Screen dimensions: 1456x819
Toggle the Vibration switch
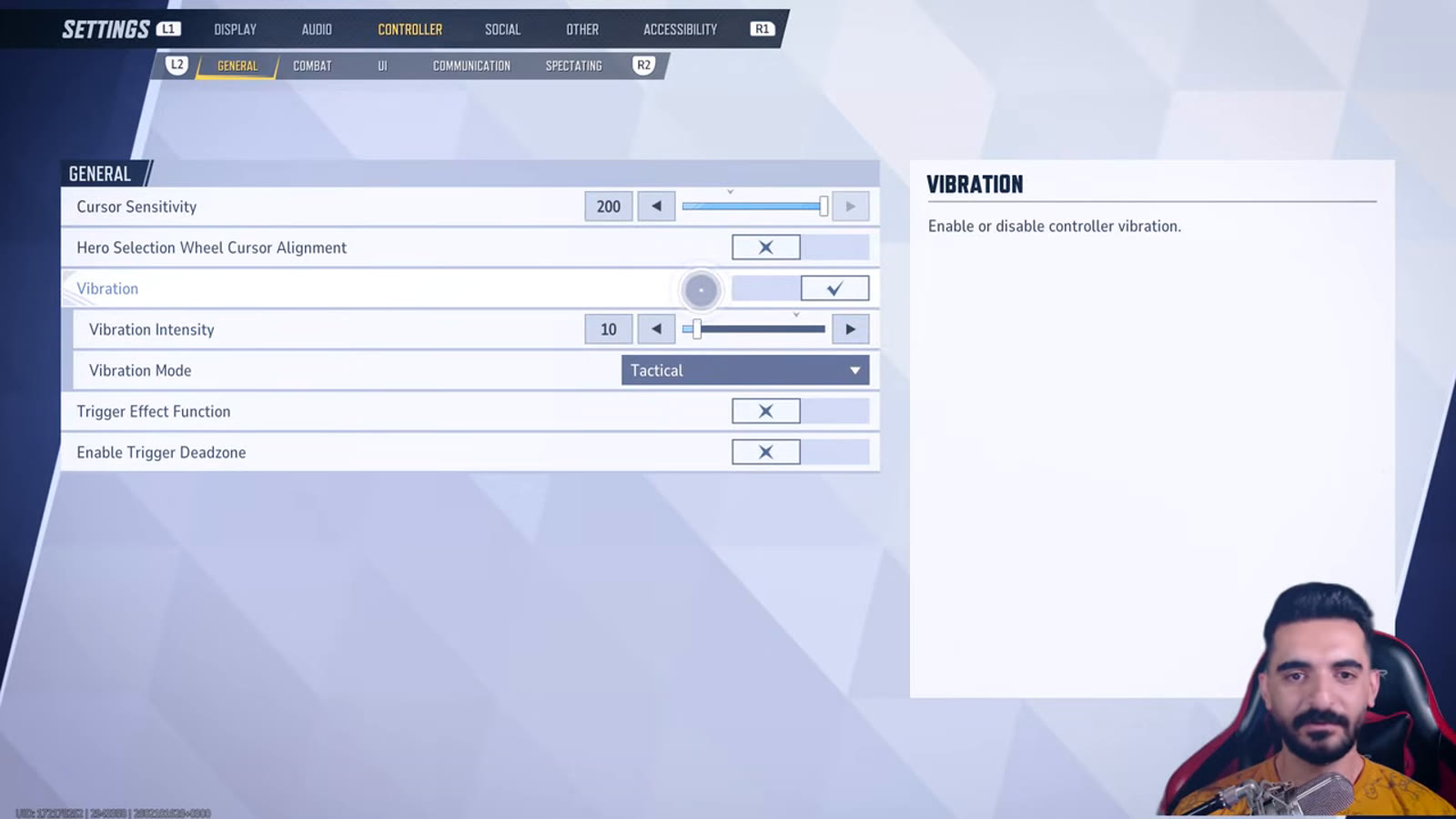click(x=800, y=288)
